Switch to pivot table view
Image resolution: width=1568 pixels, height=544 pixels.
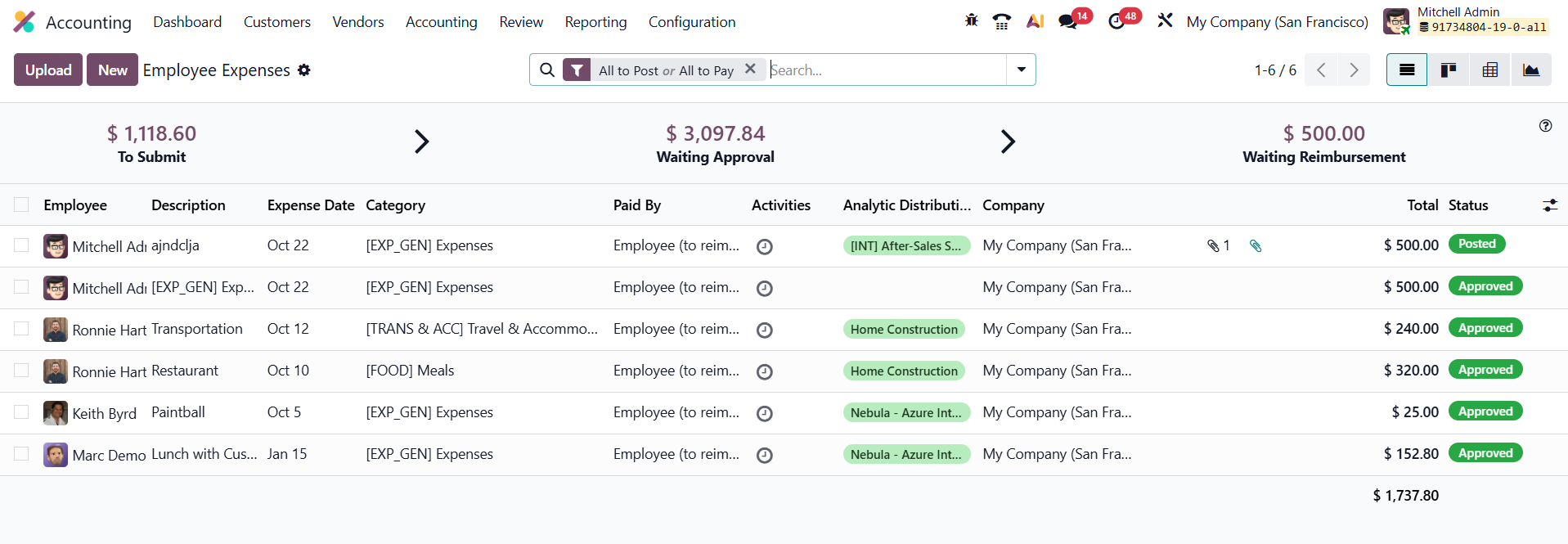tap(1489, 70)
